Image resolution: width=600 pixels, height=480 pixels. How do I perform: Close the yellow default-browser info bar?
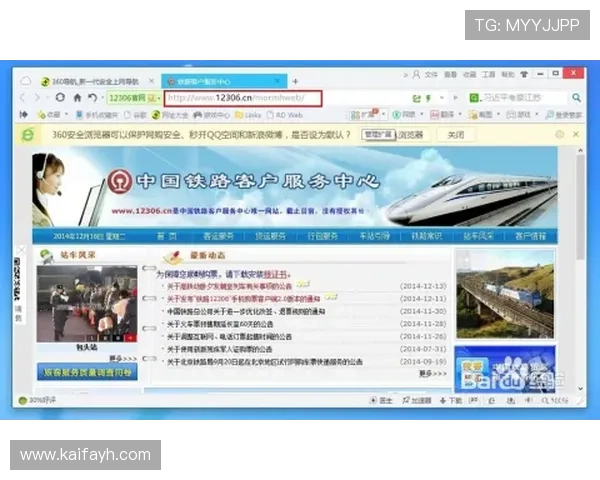[576, 134]
